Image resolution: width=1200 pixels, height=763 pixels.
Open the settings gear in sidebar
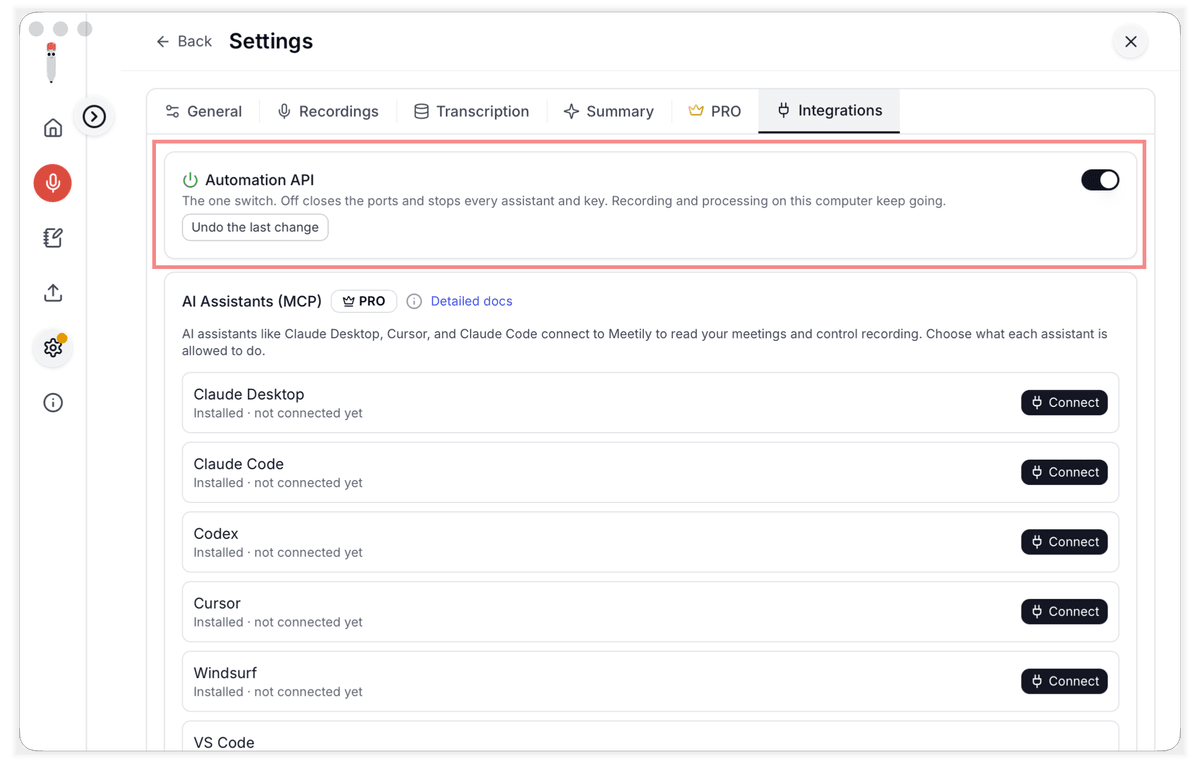[53, 348]
